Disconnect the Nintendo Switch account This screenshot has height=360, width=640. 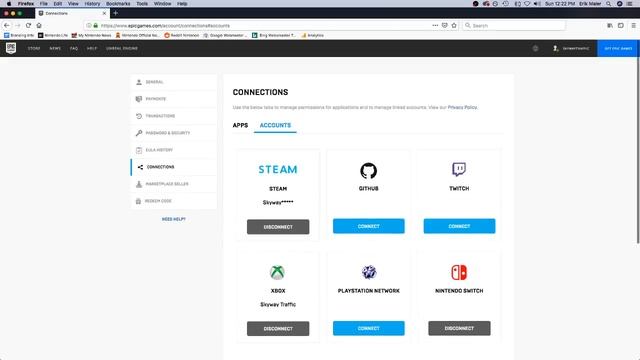(x=459, y=328)
